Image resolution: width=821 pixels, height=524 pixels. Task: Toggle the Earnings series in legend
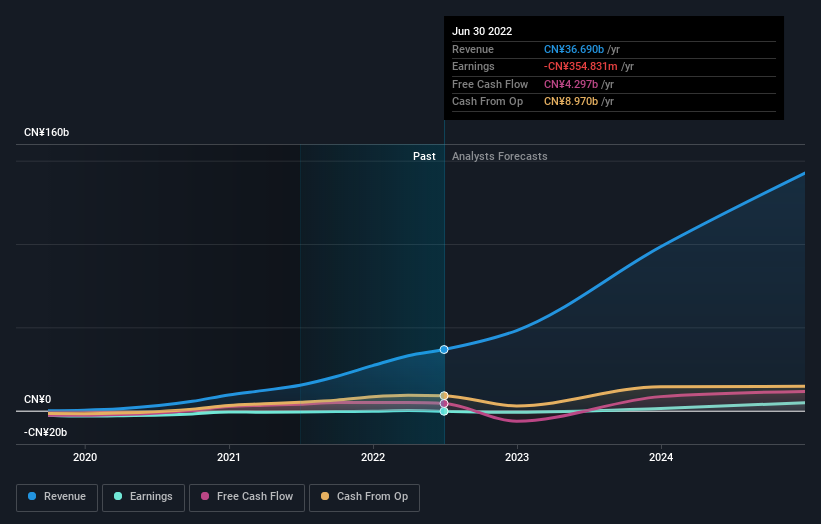(x=143, y=497)
